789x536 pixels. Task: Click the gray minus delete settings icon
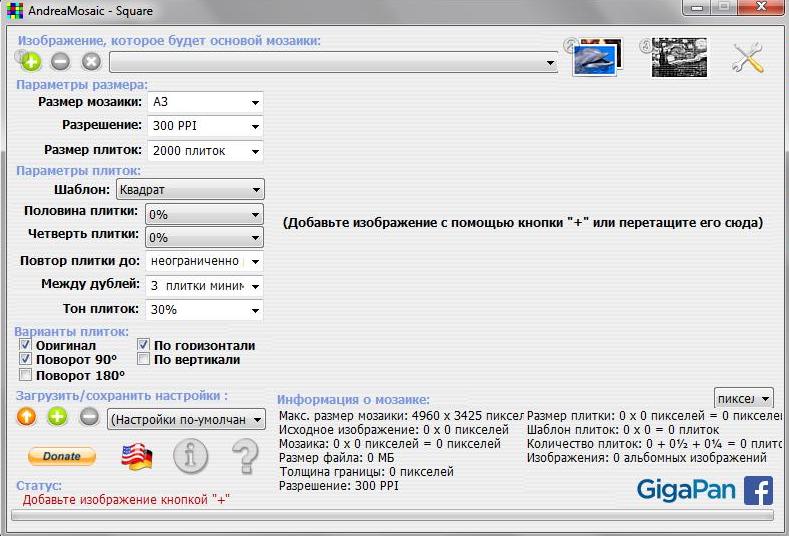click(90, 417)
